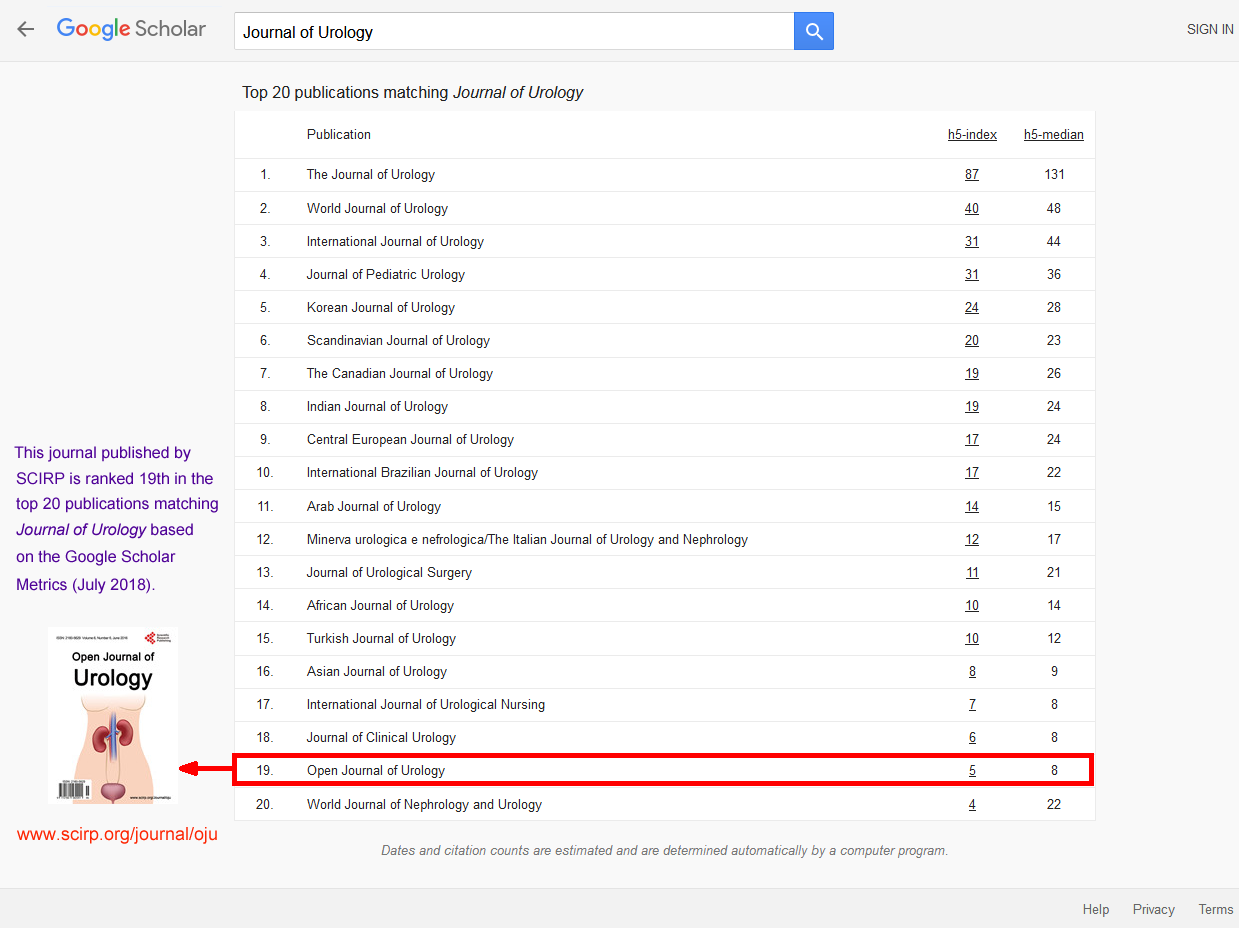Click h5-index 24 of Korean Journal of Urology
The width and height of the screenshot is (1239, 928).
pos(972,308)
